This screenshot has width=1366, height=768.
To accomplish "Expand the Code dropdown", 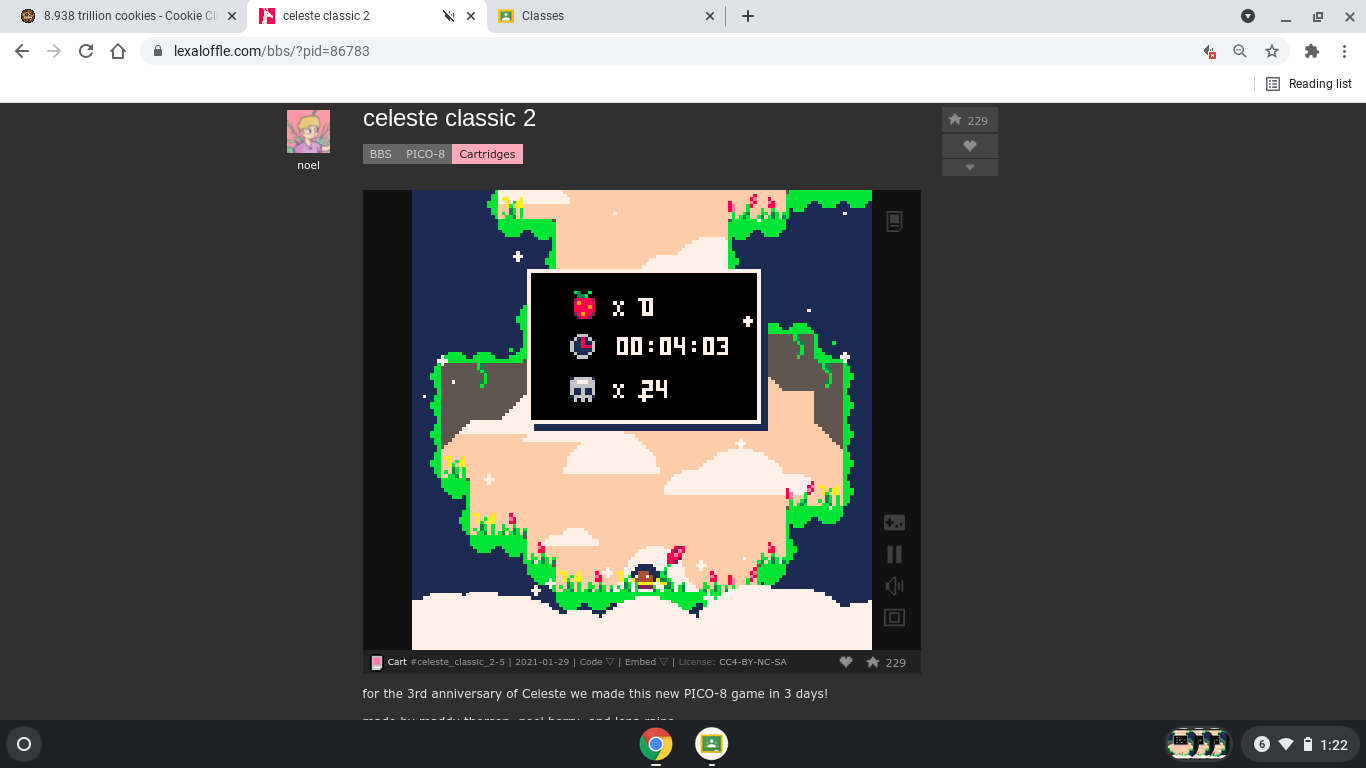I will pyautogui.click(x=597, y=662).
